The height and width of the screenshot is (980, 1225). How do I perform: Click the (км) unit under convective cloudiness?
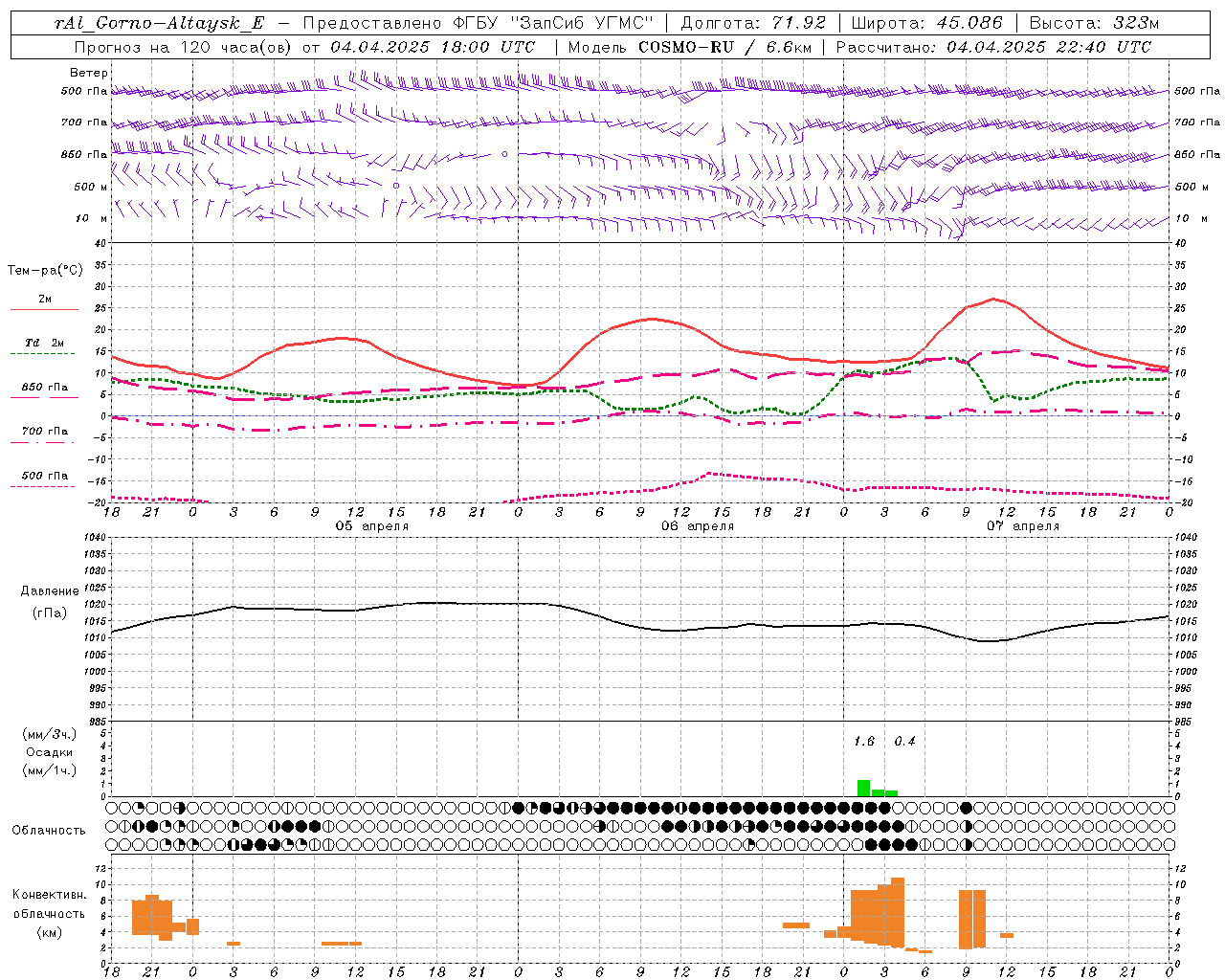click(x=50, y=932)
